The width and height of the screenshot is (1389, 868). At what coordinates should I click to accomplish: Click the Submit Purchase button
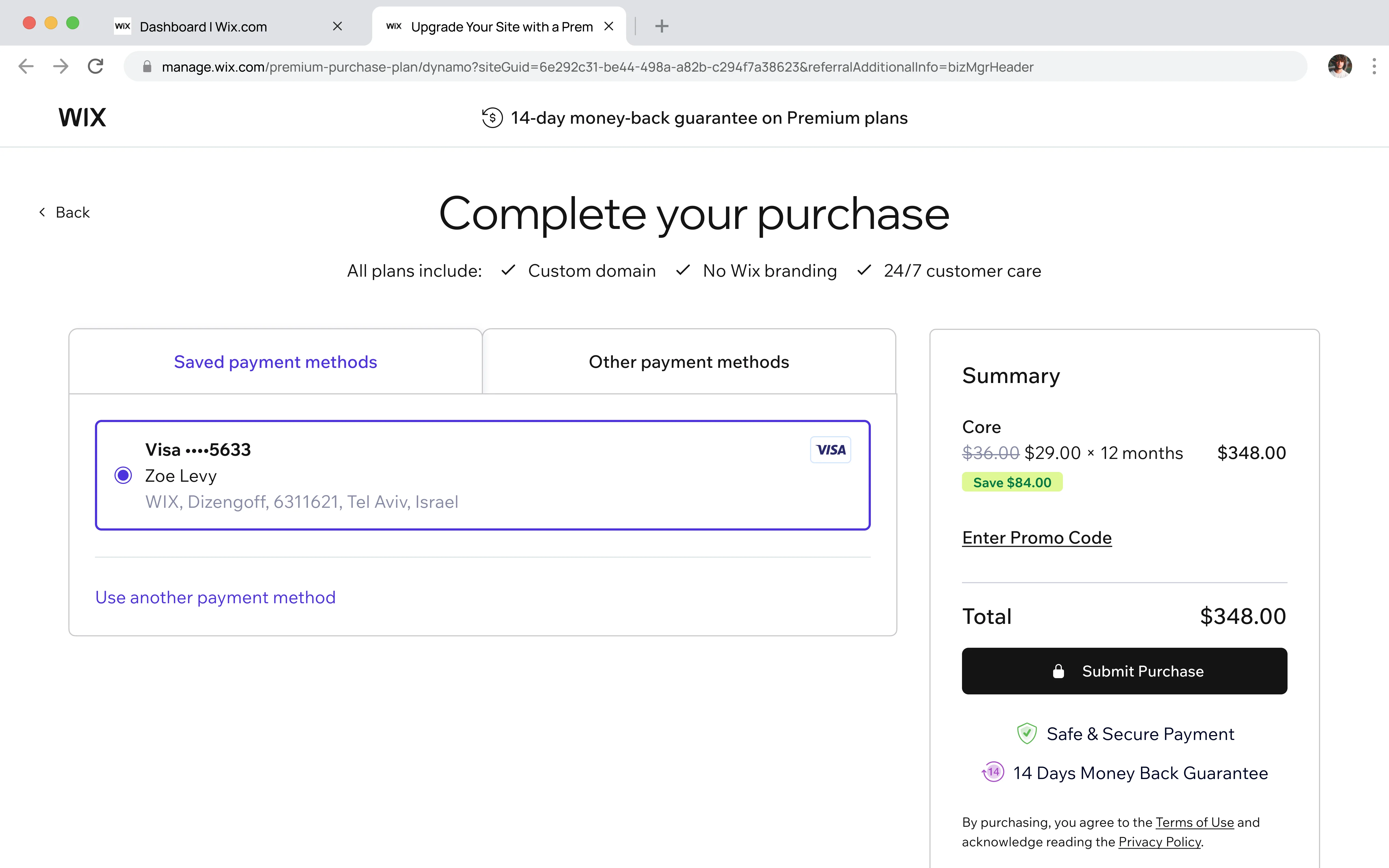click(1124, 671)
